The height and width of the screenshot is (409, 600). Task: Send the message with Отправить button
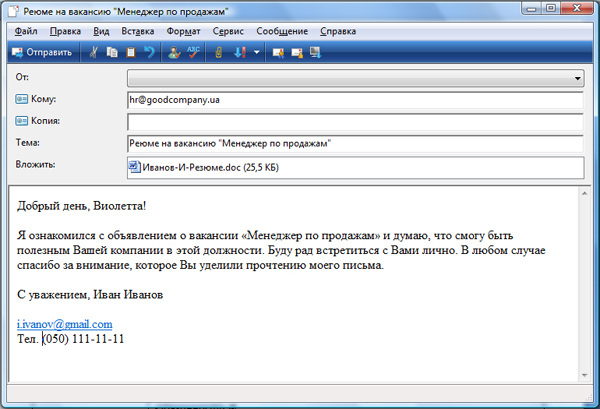(x=42, y=52)
